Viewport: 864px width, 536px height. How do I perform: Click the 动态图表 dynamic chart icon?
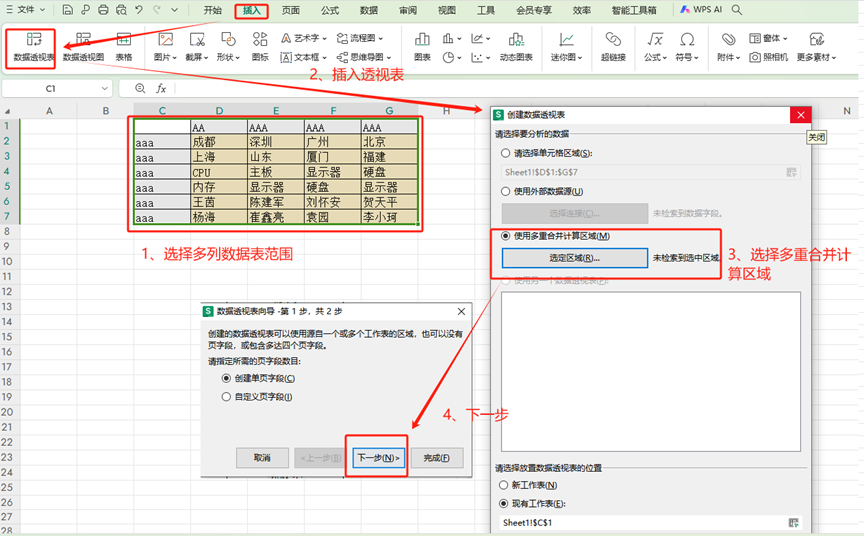(516, 40)
